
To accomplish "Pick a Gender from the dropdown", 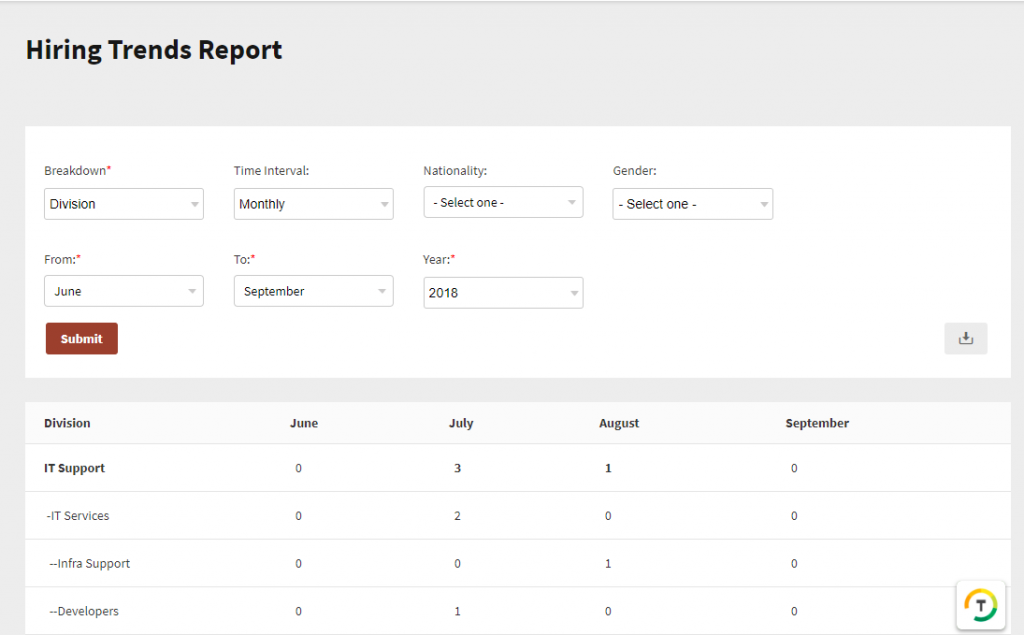I will click(692, 204).
